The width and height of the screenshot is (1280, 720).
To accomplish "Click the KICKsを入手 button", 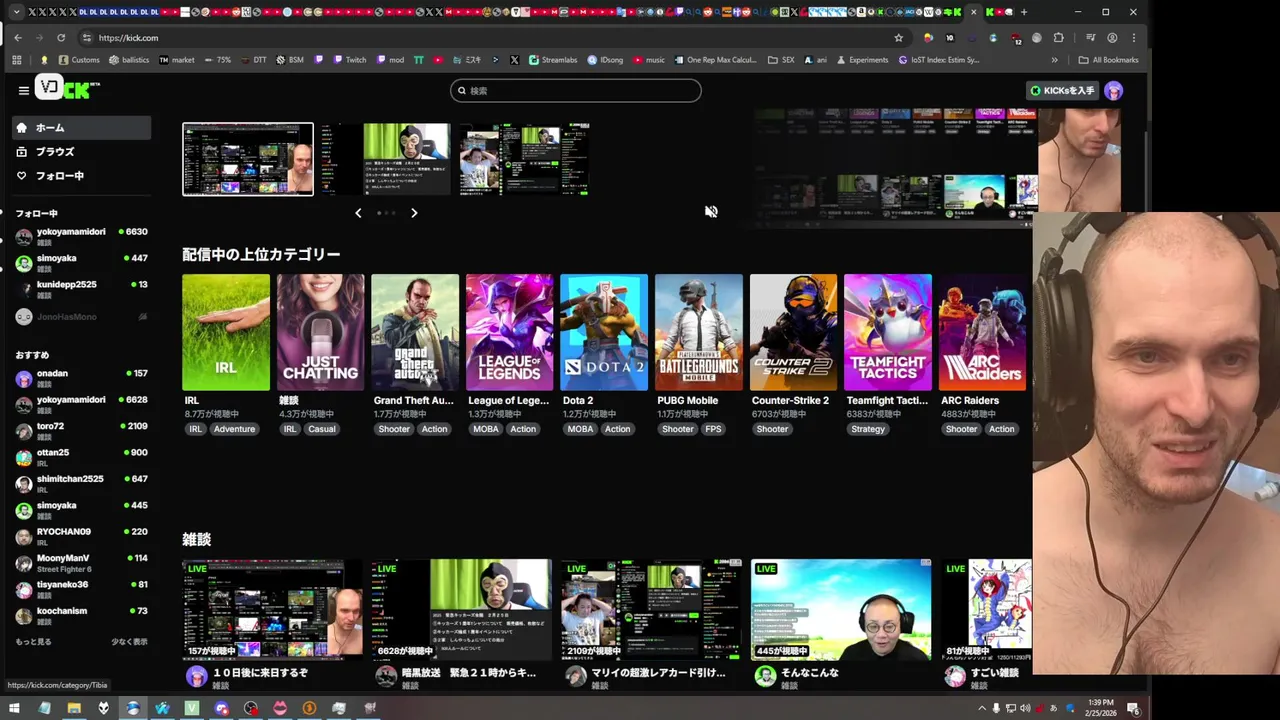I will coord(1062,90).
